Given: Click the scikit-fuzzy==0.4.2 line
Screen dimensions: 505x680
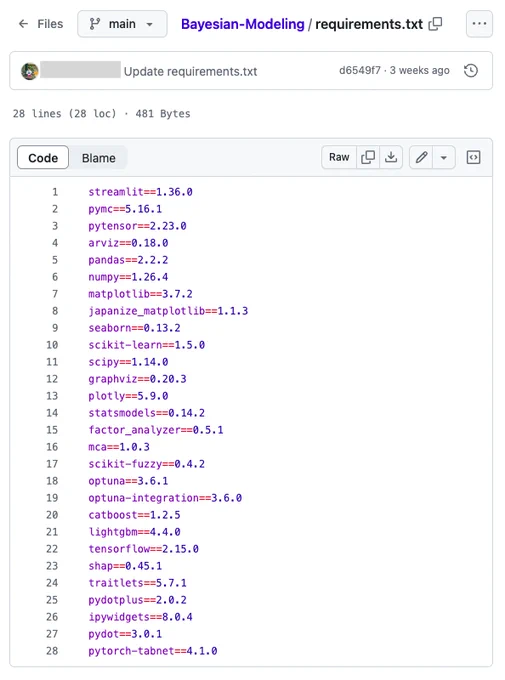Looking at the screenshot, I should [x=146, y=464].
